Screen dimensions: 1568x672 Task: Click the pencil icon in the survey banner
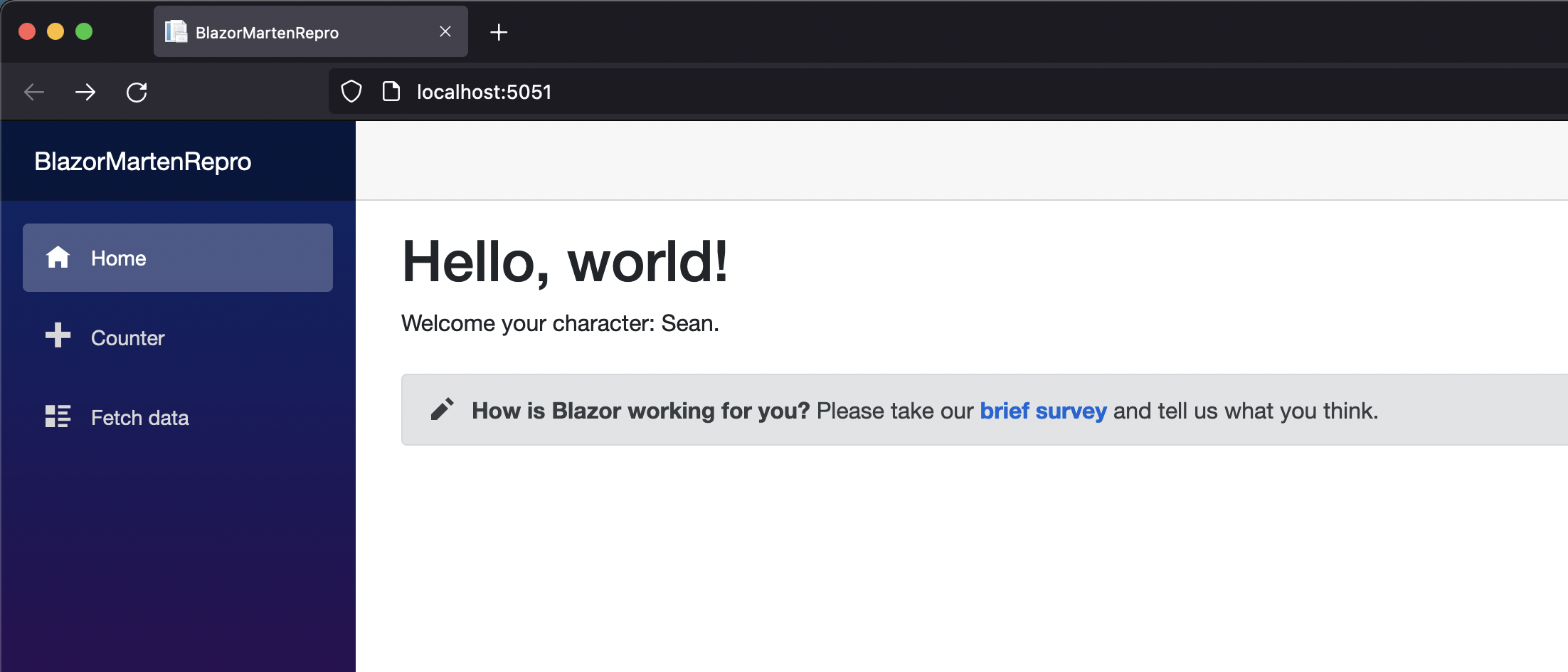pyautogui.click(x=443, y=409)
